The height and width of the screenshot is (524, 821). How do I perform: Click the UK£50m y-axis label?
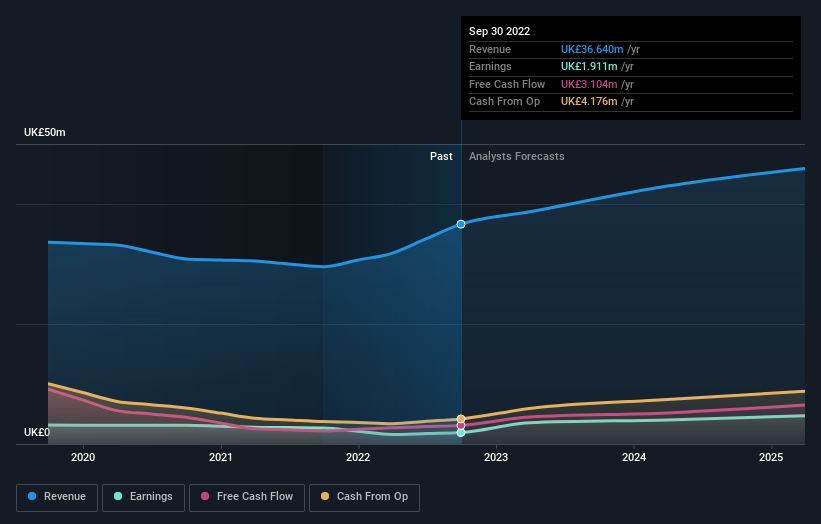click(x=45, y=132)
